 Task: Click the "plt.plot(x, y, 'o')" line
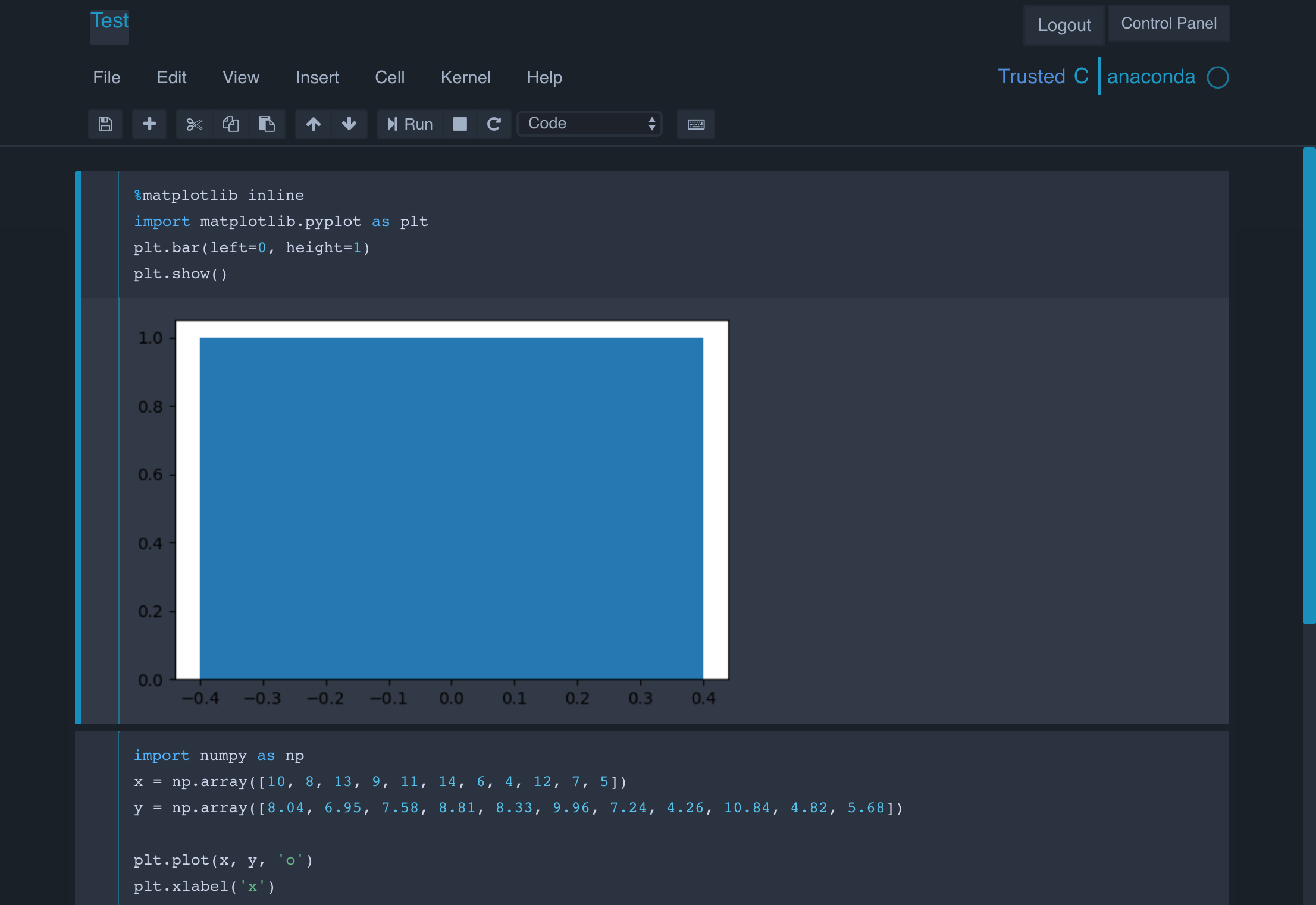tap(224, 860)
